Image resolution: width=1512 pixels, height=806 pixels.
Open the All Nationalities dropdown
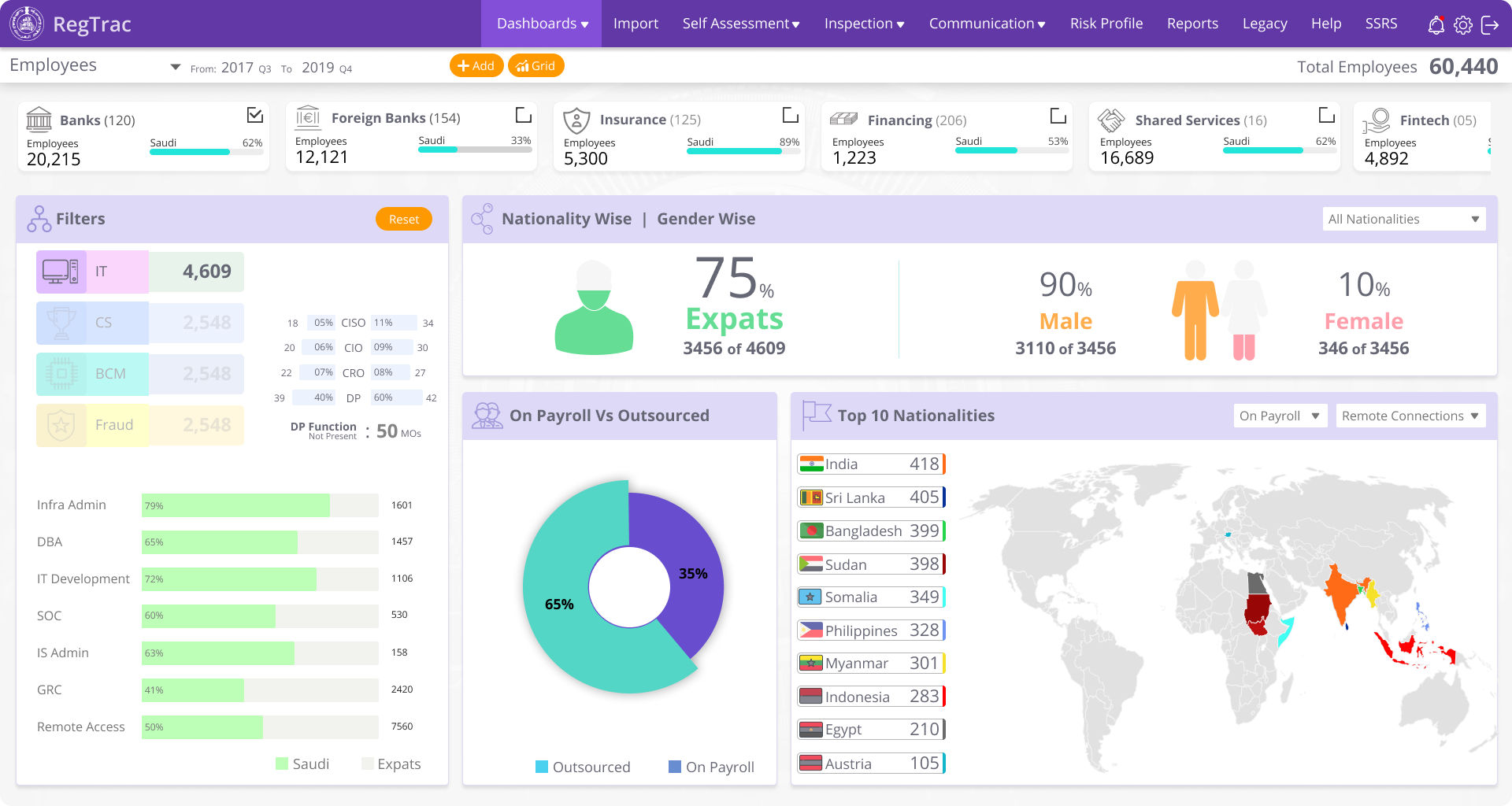(x=1403, y=219)
